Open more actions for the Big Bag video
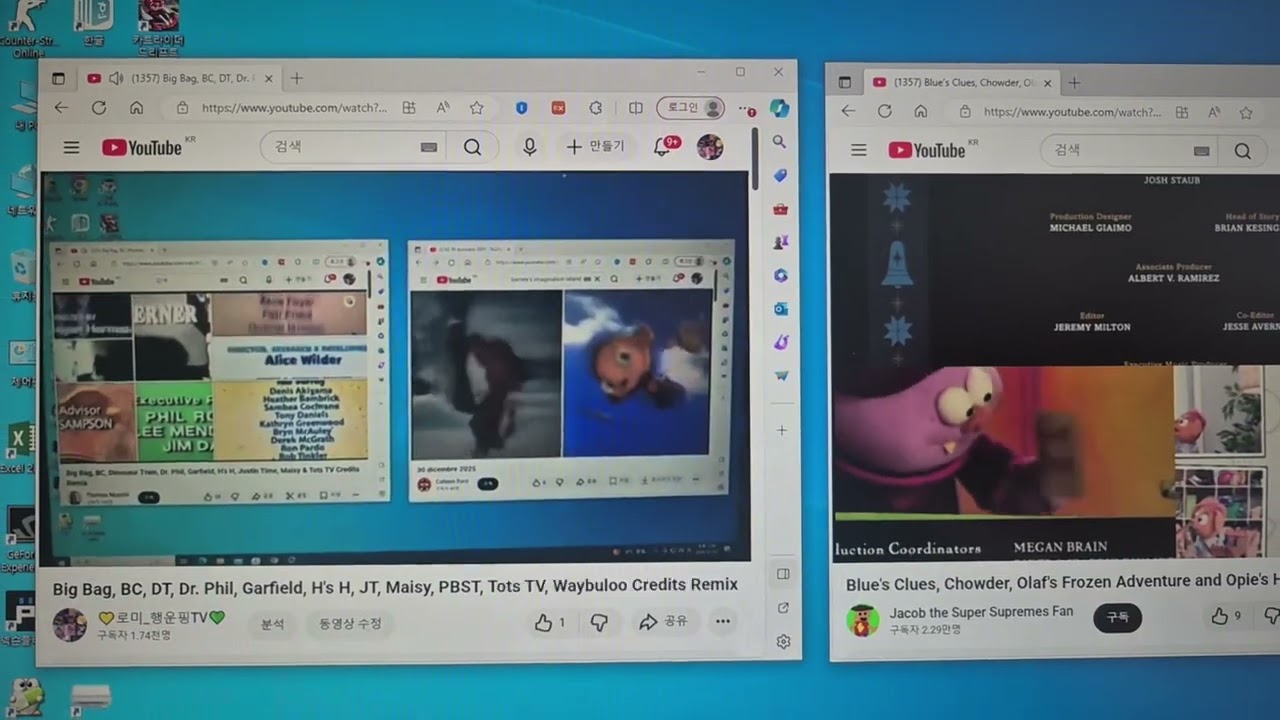This screenshot has width=1280, height=720. [x=722, y=621]
